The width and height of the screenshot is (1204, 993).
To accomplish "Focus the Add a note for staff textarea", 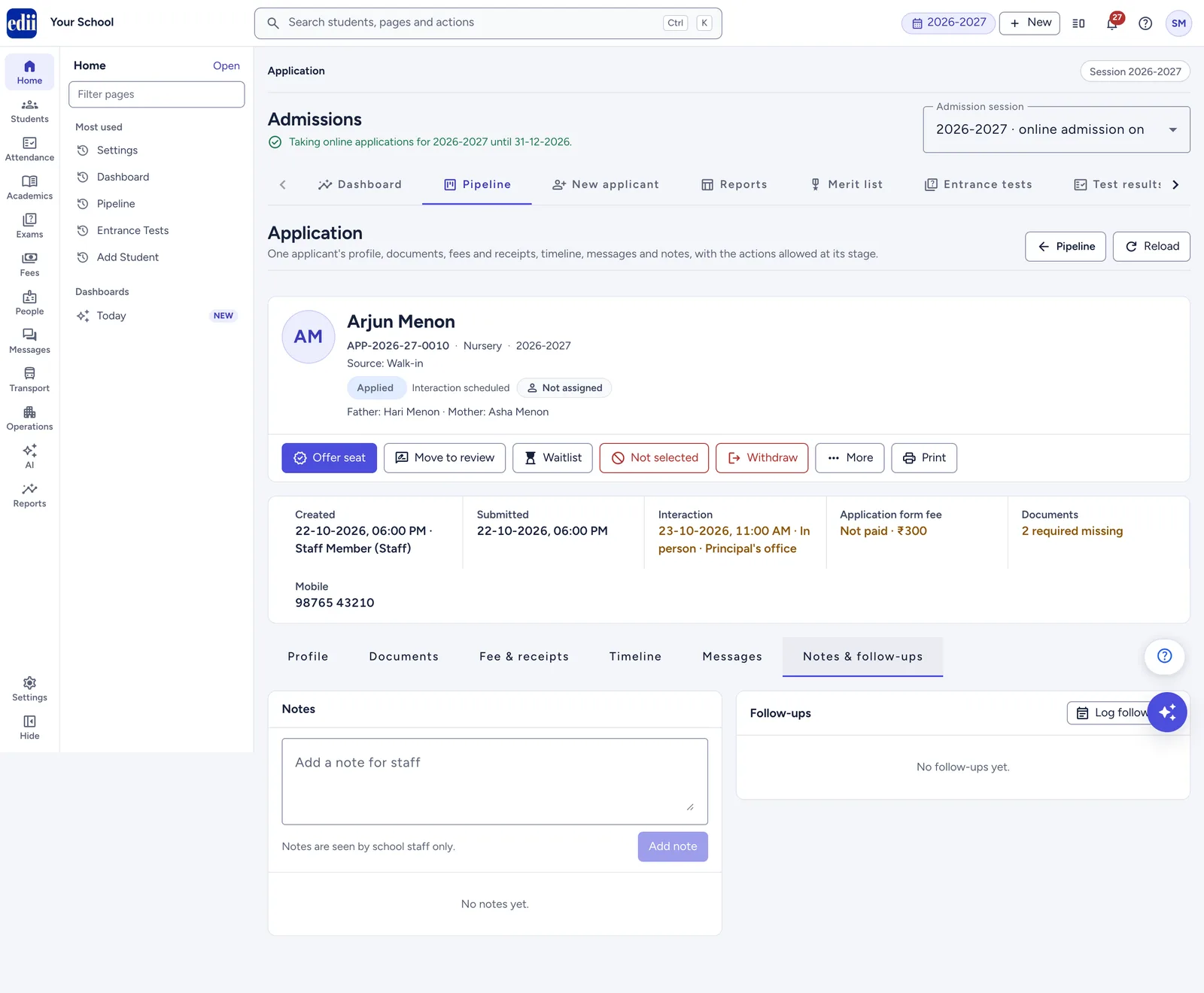I will [x=494, y=781].
